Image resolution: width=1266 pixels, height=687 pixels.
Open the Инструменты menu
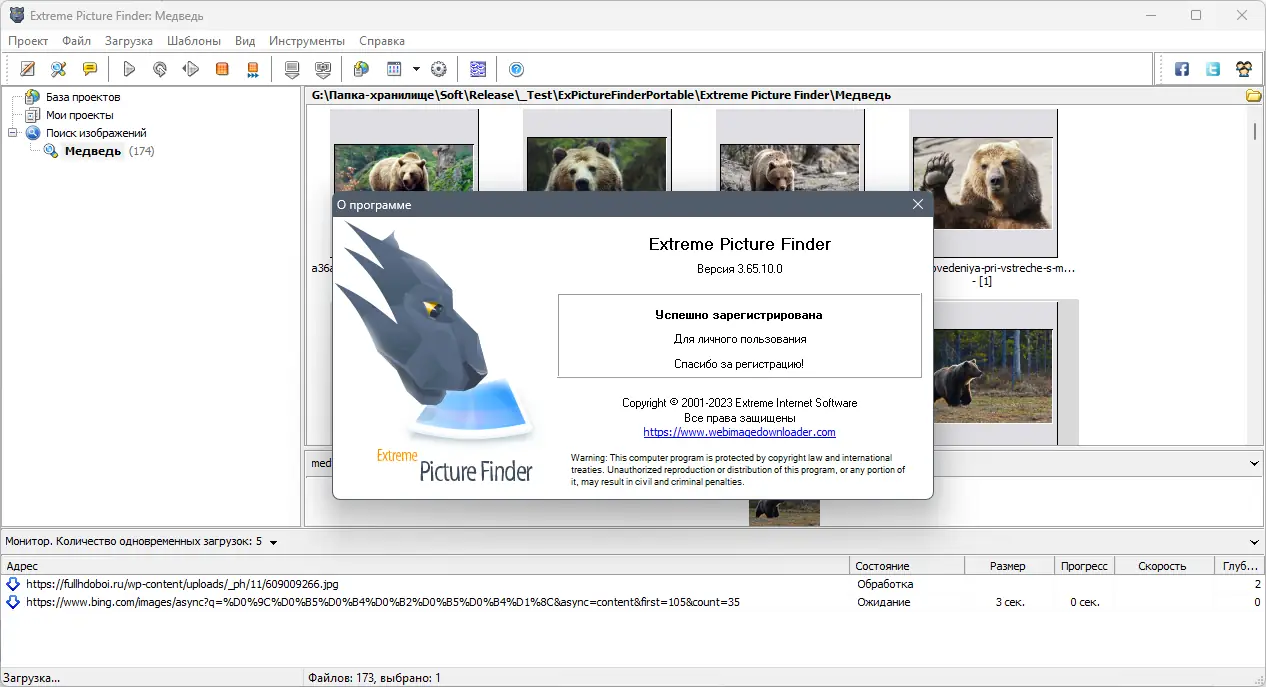pos(307,41)
